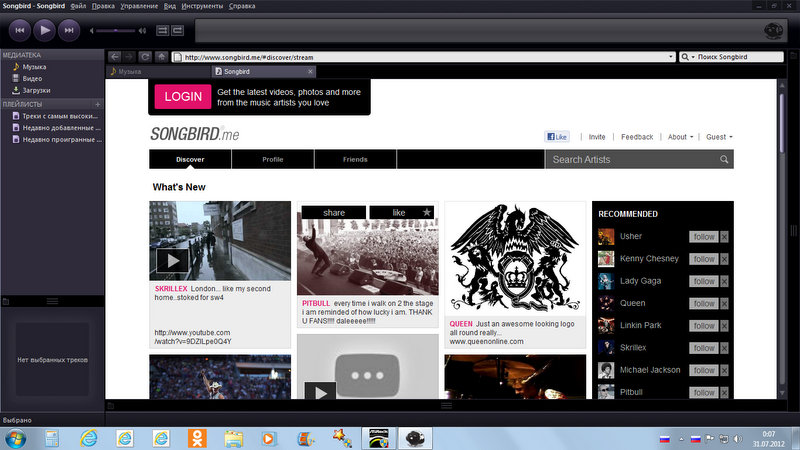Follow Lady Gaga in Recommended
Image resolution: width=800 pixels, height=450 pixels.
pyautogui.click(x=704, y=281)
